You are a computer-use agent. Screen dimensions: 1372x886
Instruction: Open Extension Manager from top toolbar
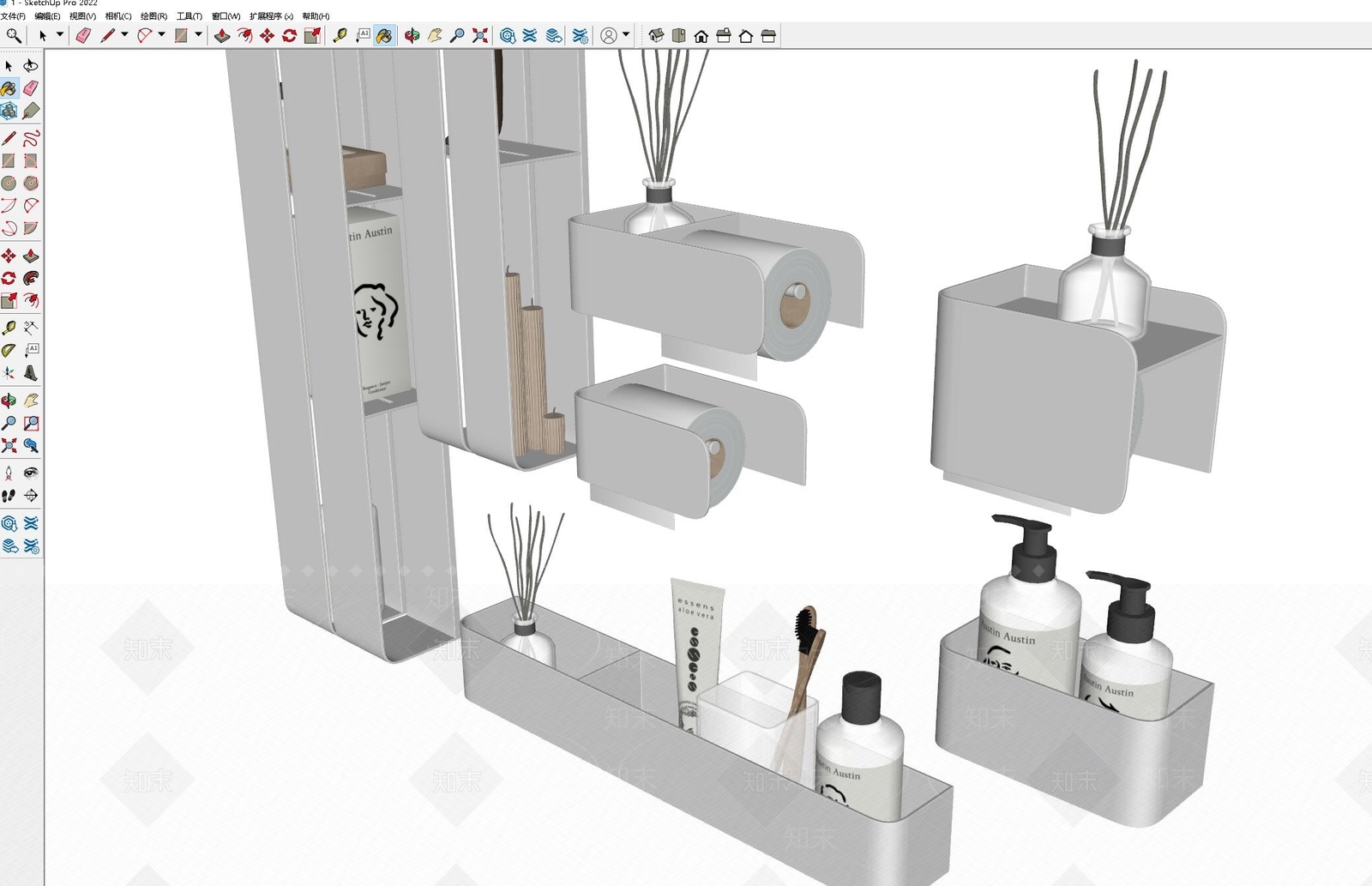tap(581, 35)
